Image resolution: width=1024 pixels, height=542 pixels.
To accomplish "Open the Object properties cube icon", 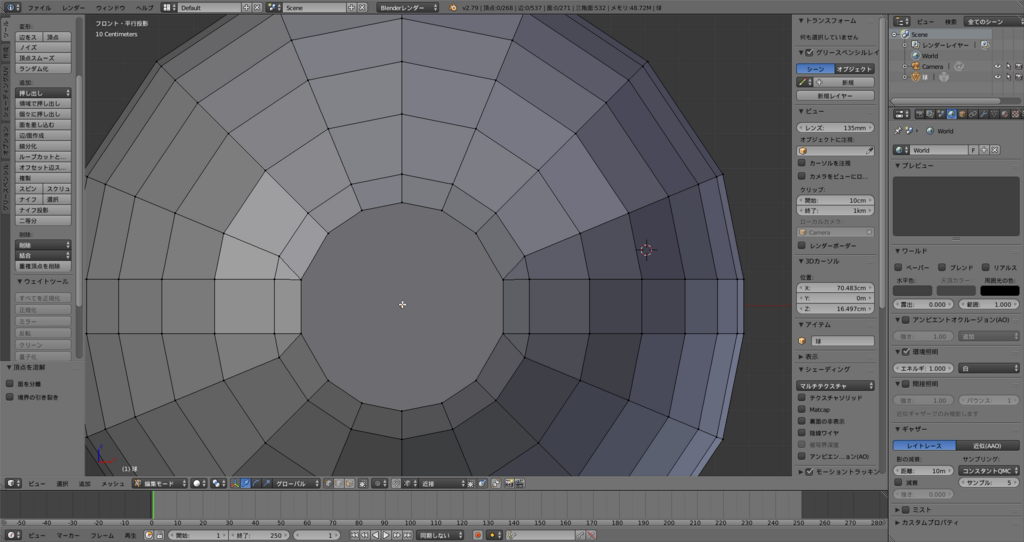I will point(963,114).
